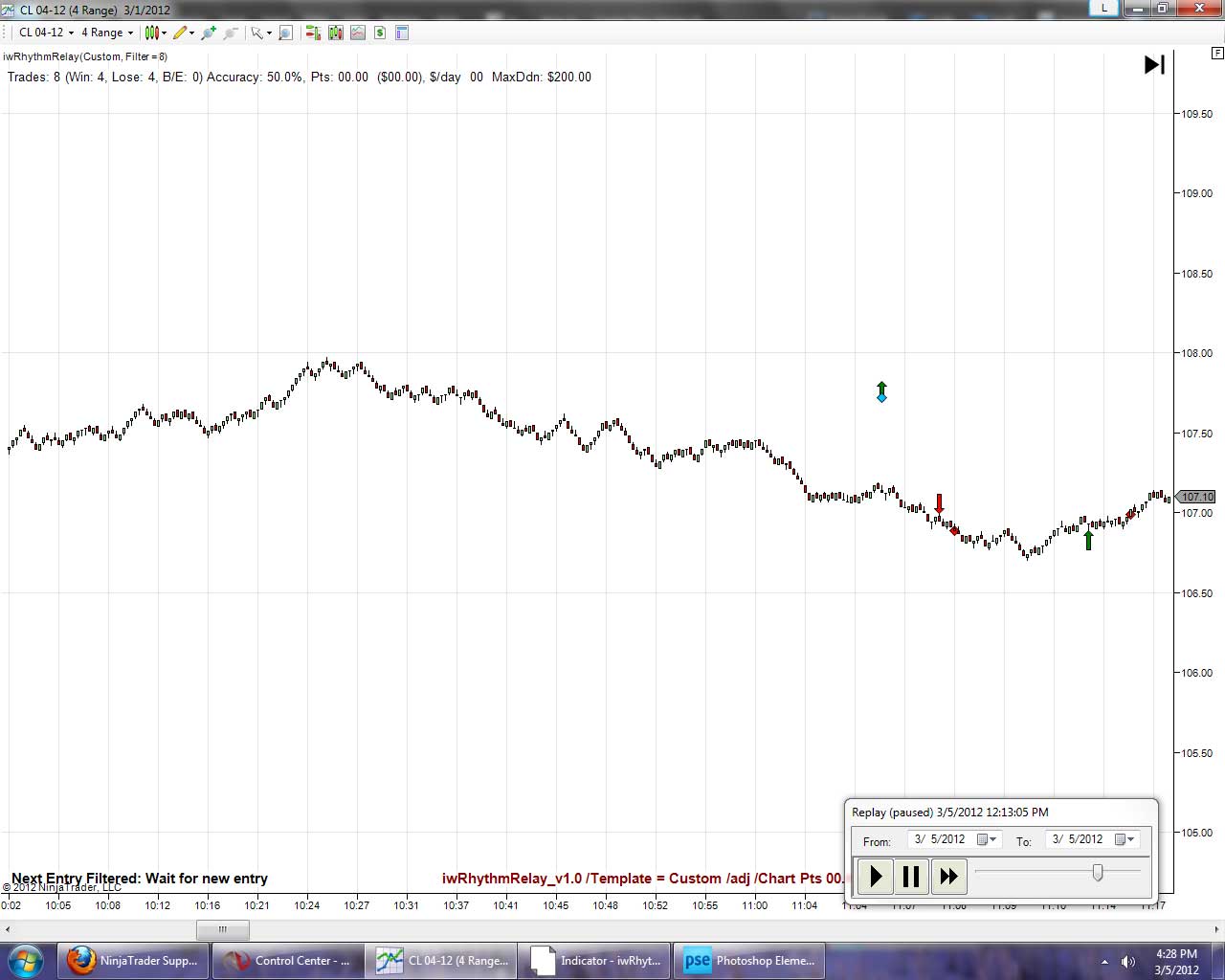The image size is (1225, 980).
Task: Click 'Next Entry Filtered: Wait for new entry'
Action: [x=140, y=879]
